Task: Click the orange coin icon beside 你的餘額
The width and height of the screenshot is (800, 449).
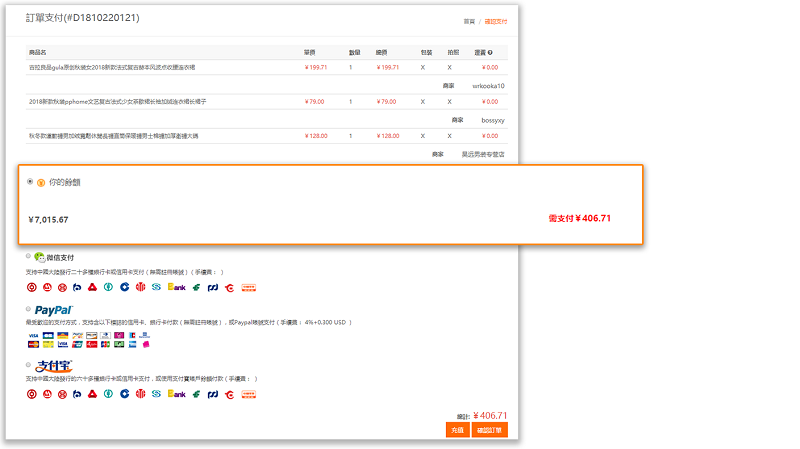Action: click(x=41, y=182)
